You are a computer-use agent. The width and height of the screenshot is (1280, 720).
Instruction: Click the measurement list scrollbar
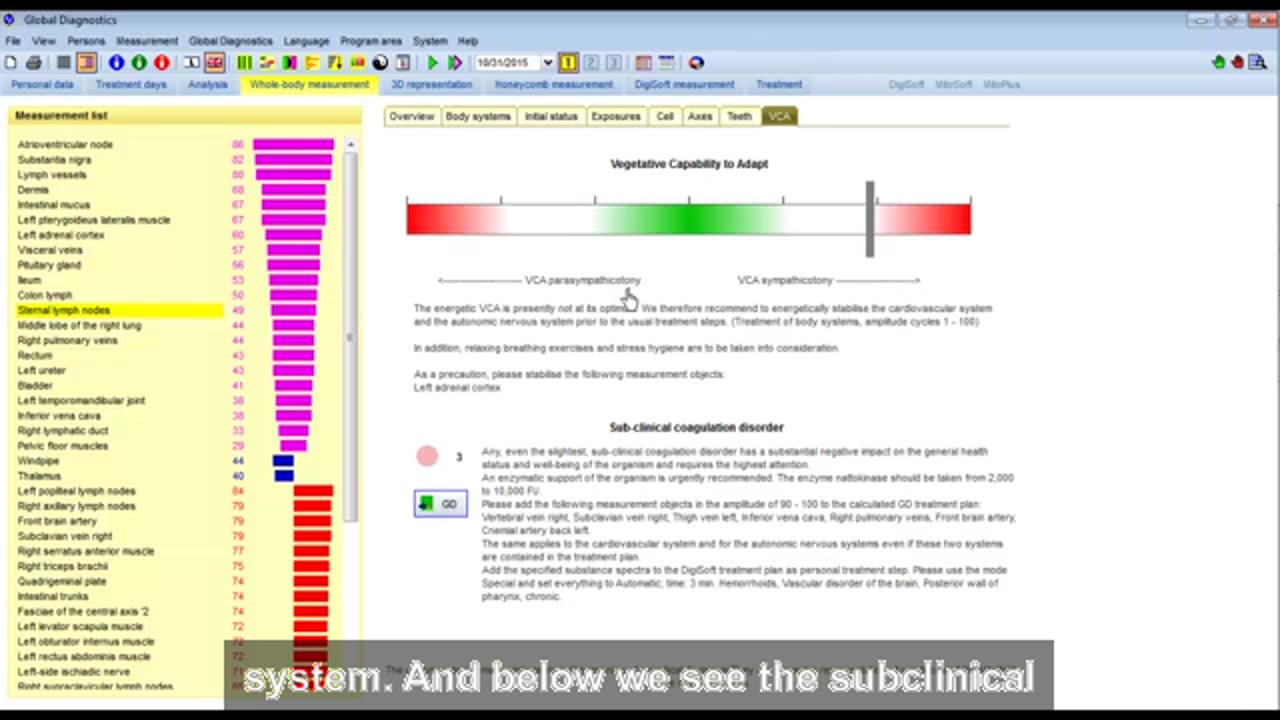coord(350,335)
